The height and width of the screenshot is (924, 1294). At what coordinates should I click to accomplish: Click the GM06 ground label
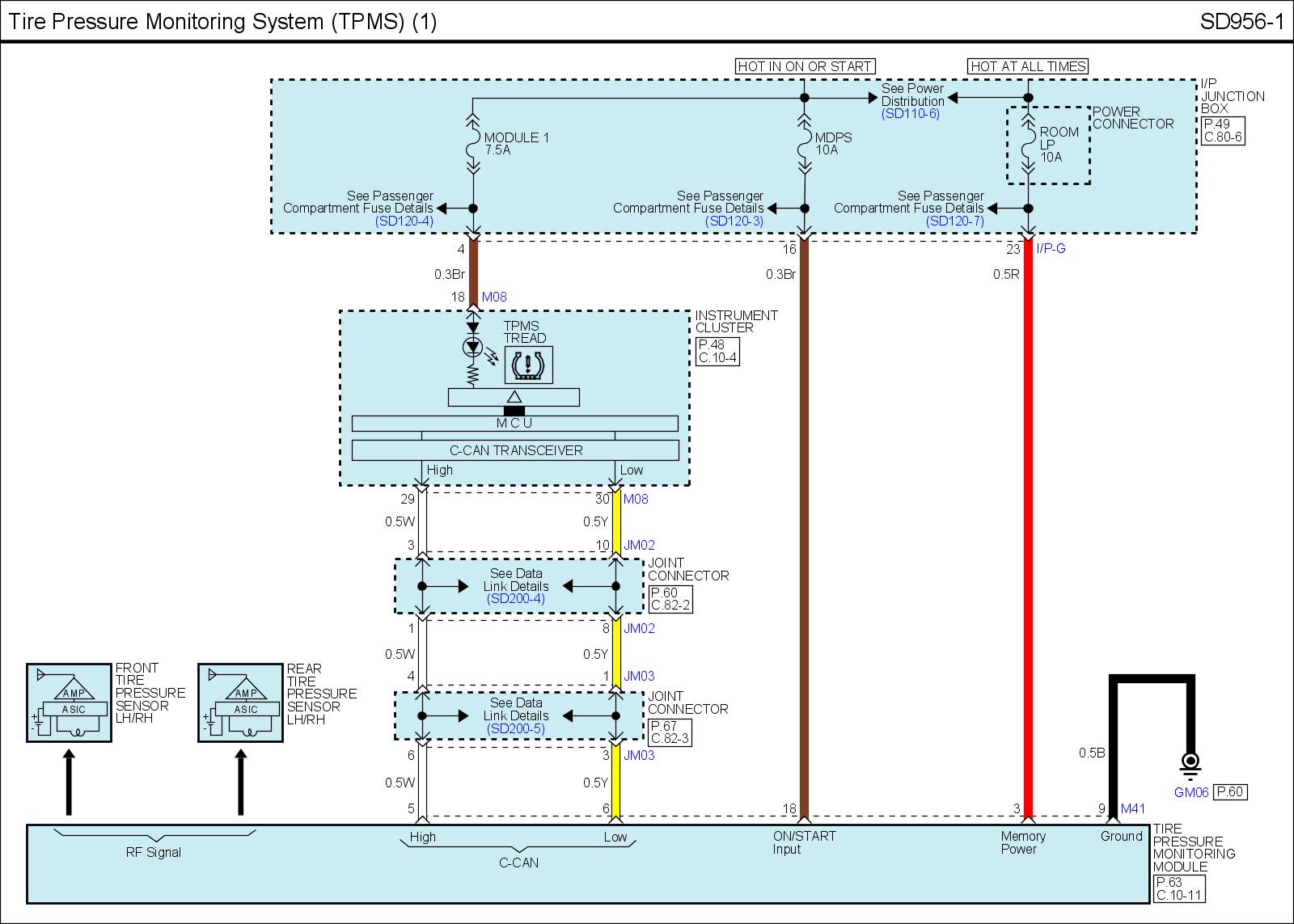pos(1191,792)
